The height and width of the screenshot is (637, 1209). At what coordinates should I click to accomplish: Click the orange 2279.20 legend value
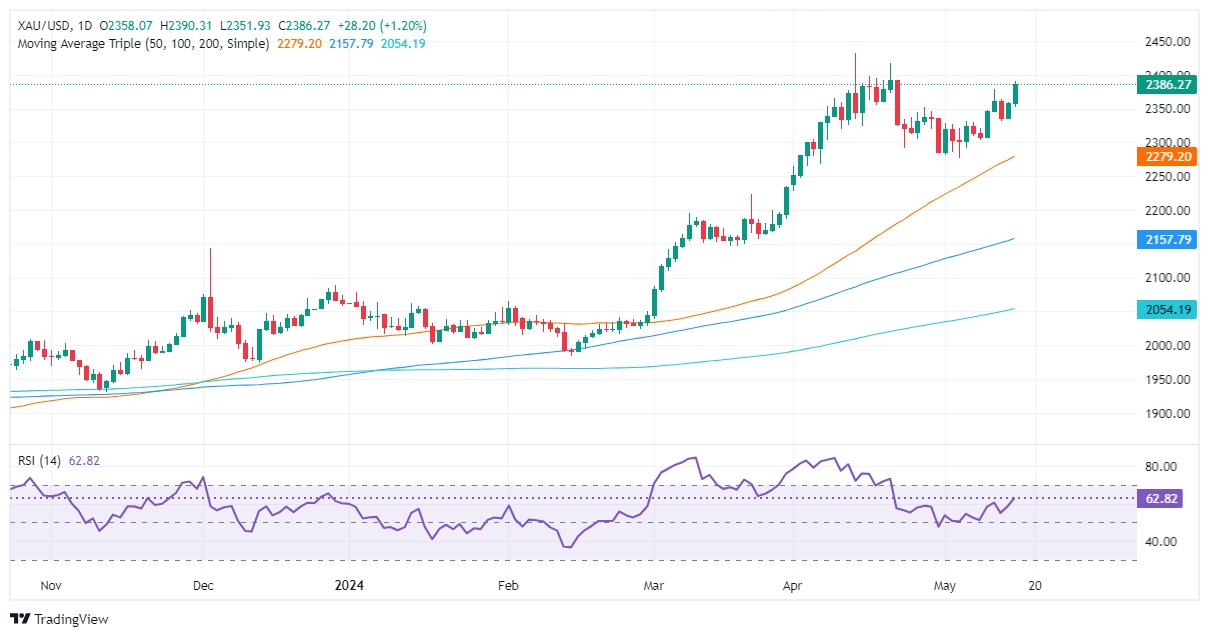[298, 44]
